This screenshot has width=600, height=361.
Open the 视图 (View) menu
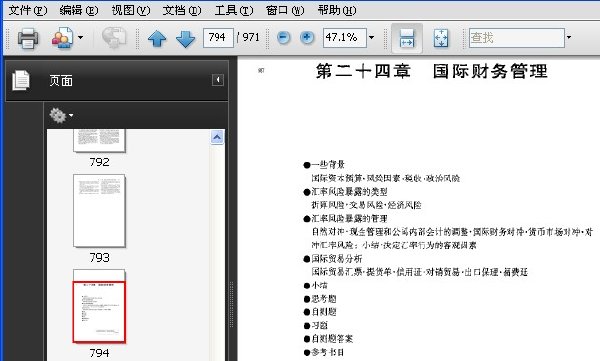pyautogui.click(x=130, y=10)
